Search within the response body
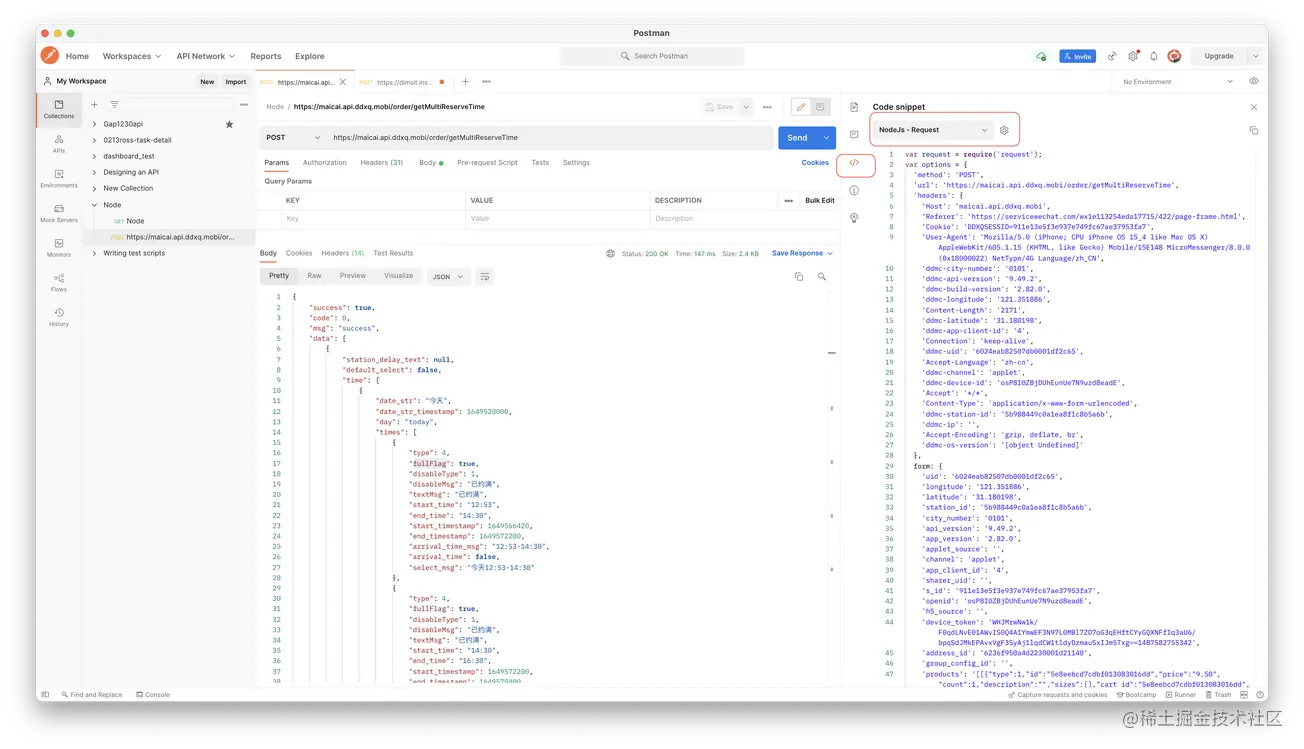1304x749 pixels. tap(822, 276)
